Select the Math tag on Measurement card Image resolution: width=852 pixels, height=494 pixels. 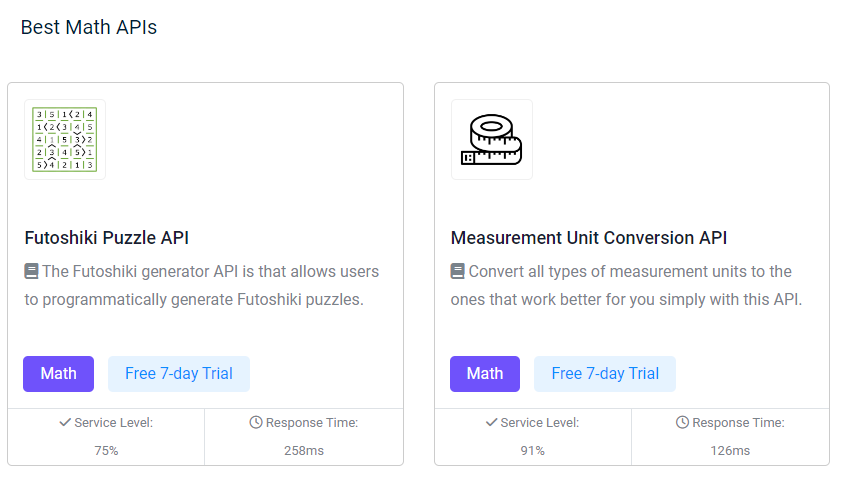pos(485,374)
